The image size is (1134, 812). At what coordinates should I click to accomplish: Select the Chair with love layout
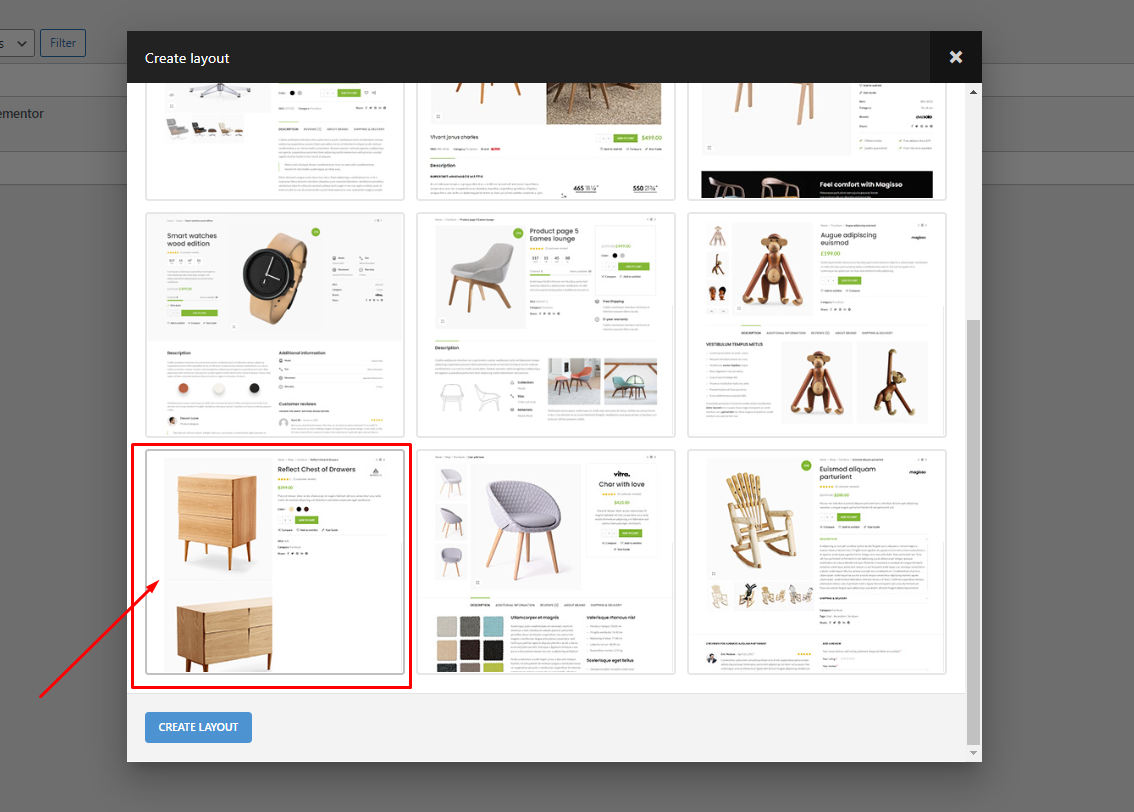[x=546, y=562]
